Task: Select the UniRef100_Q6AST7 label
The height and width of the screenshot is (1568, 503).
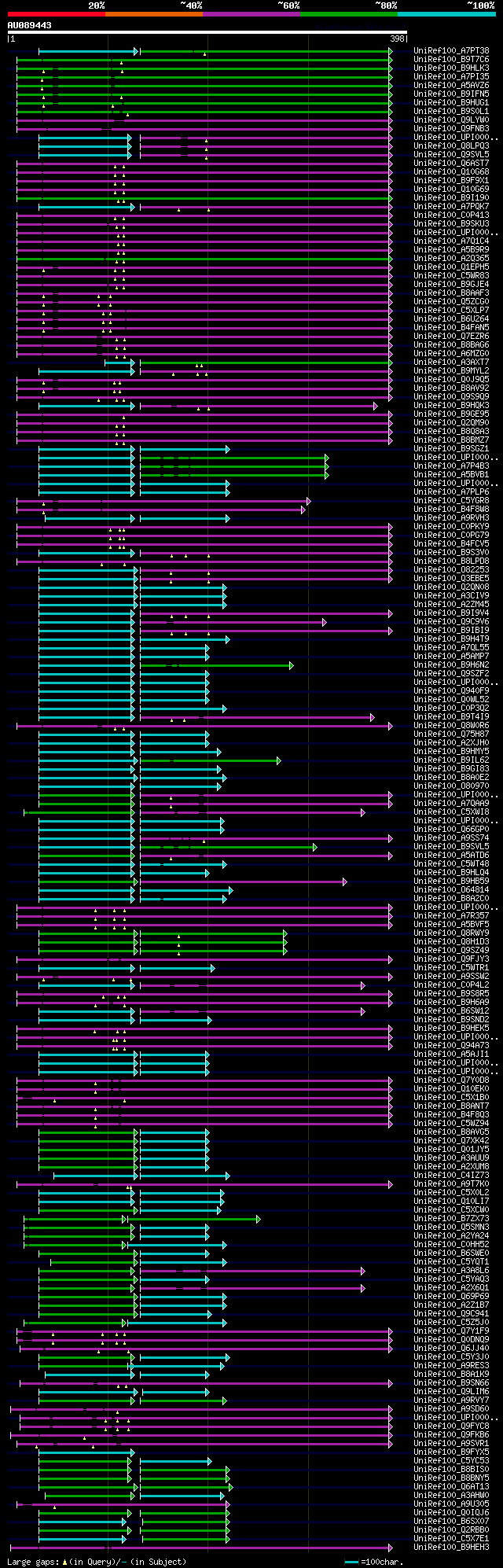Action: point(451,163)
